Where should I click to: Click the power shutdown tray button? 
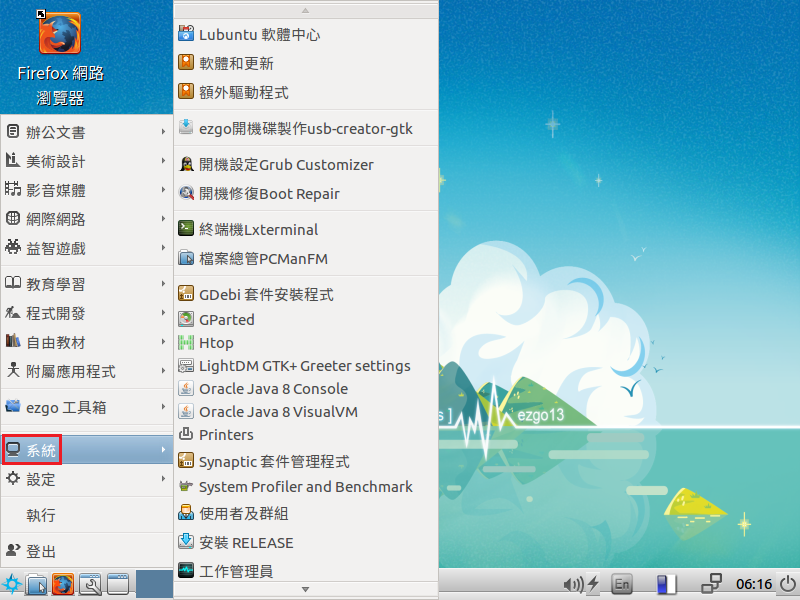(788, 584)
